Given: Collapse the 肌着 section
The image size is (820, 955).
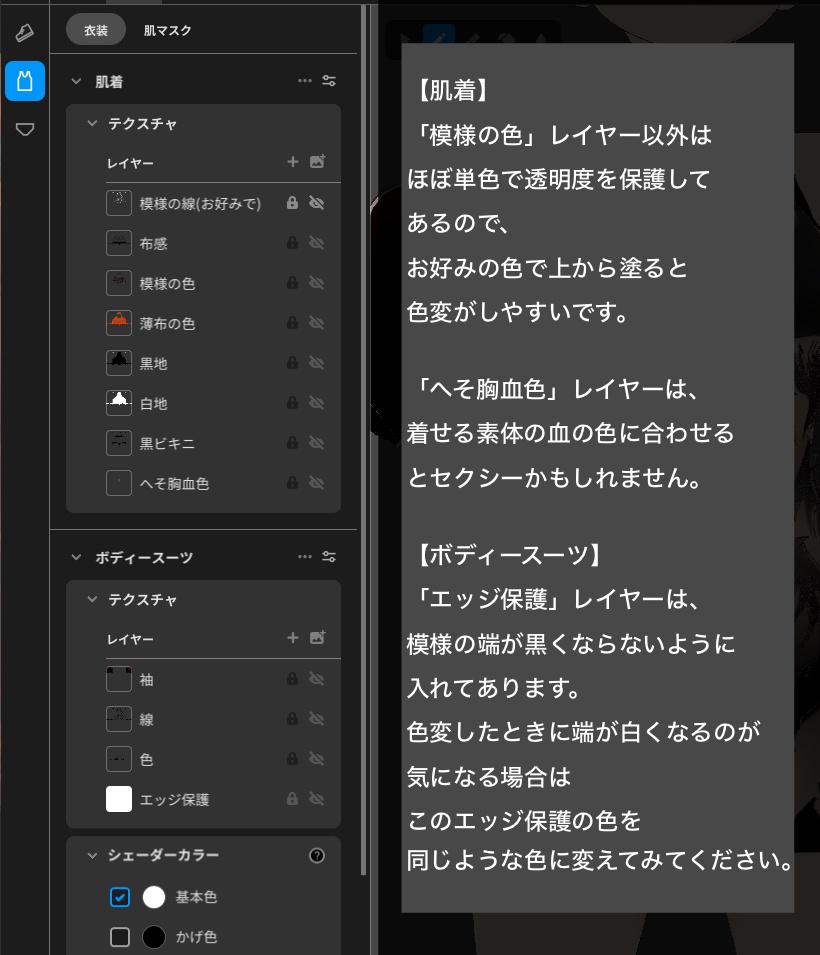Looking at the screenshot, I should [75, 81].
